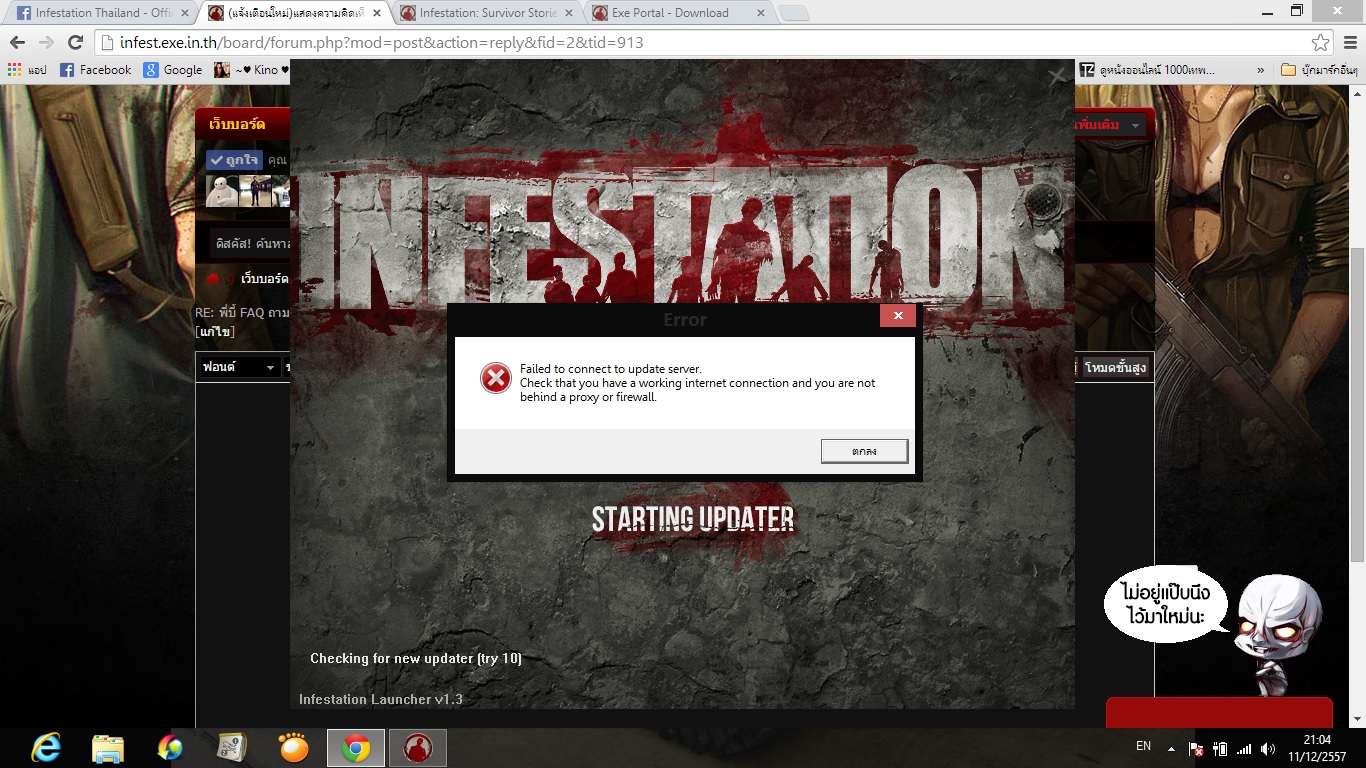Reload the current page in Chrome
This screenshot has width=1366, height=768.
pyautogui.click(x=75, y=42)
